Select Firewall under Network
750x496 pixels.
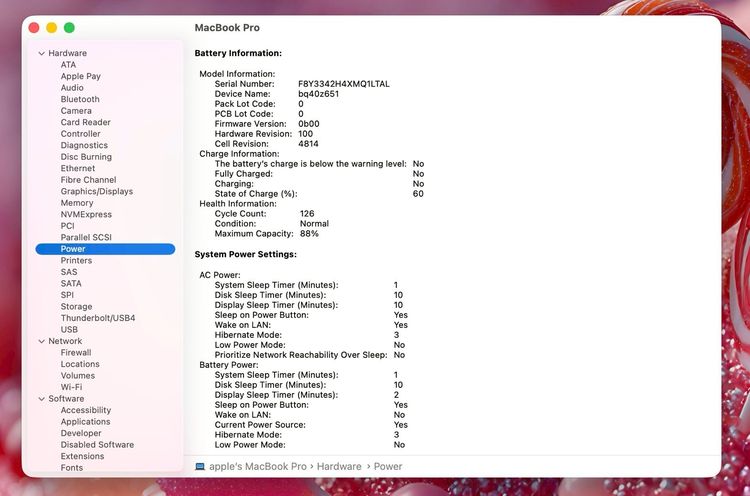[x=76, y=353]
